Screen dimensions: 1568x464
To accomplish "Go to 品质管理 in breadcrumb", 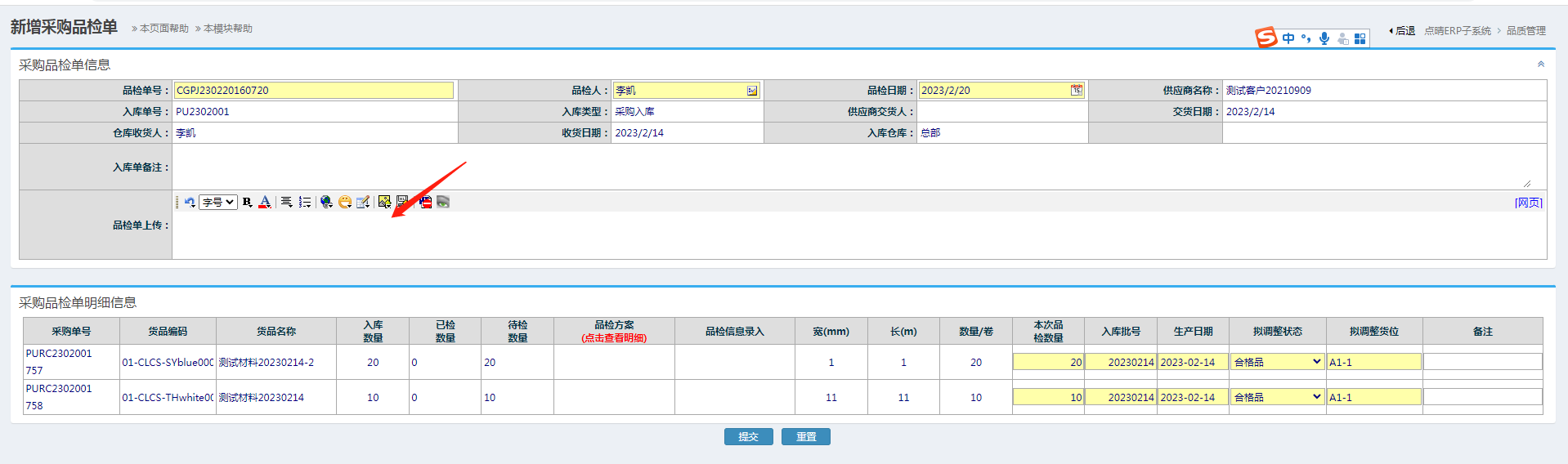I will click(1525, 31).
